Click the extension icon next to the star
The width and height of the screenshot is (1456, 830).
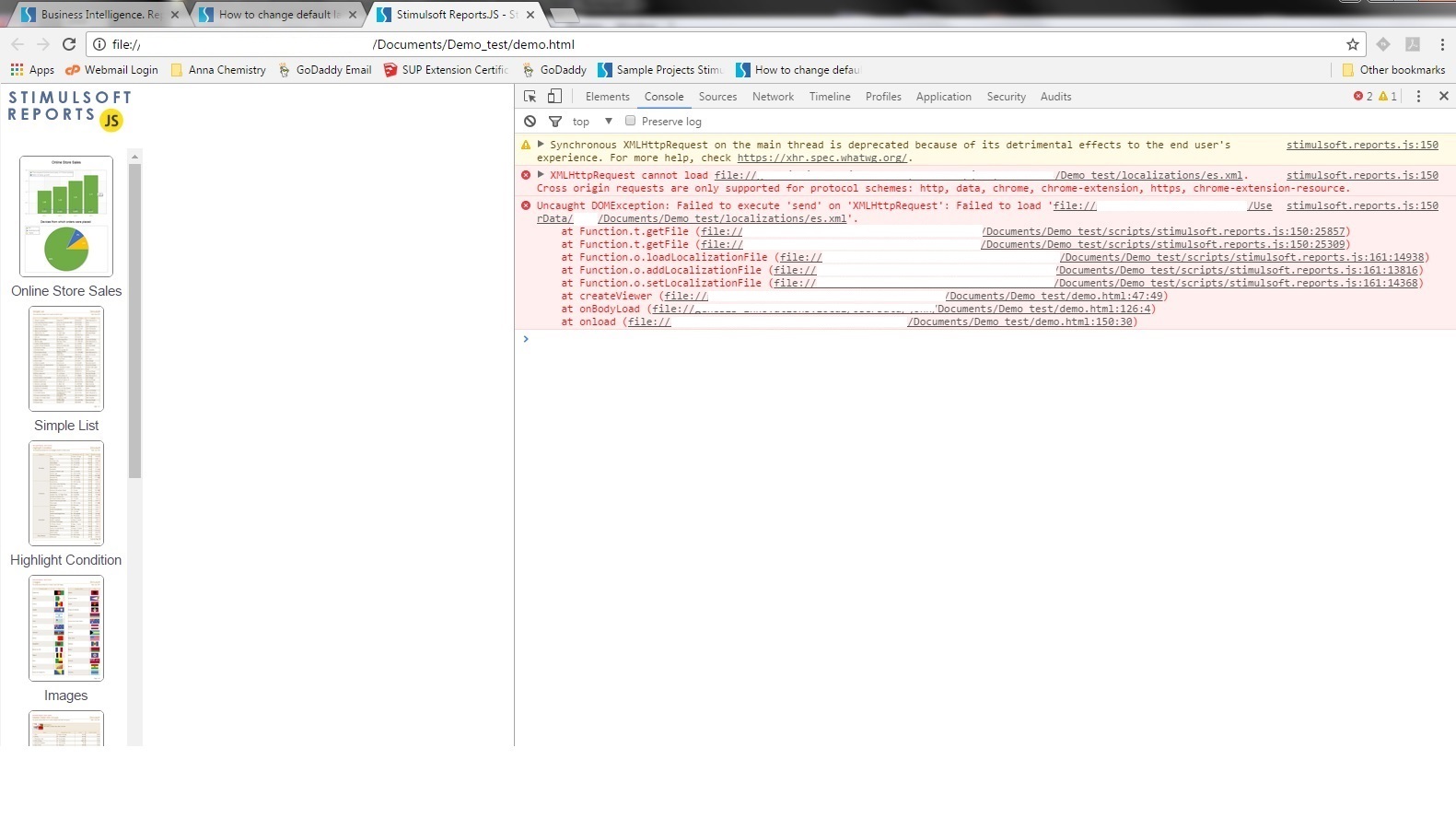(x=1383, y=44)
